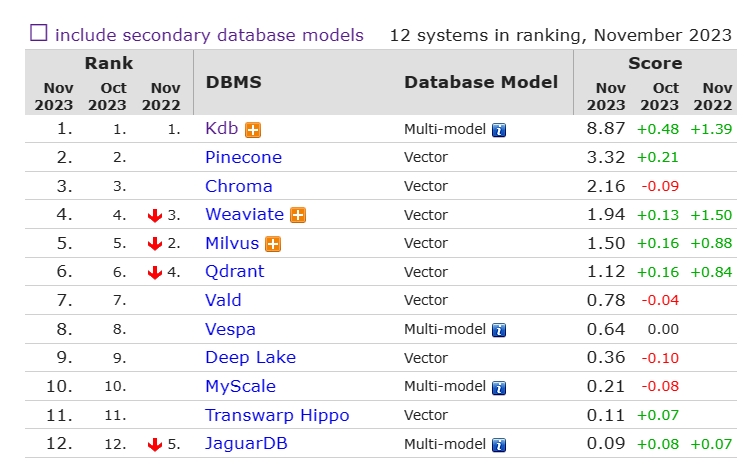Click the red down arrow in Qdrant row

point(155,272)
